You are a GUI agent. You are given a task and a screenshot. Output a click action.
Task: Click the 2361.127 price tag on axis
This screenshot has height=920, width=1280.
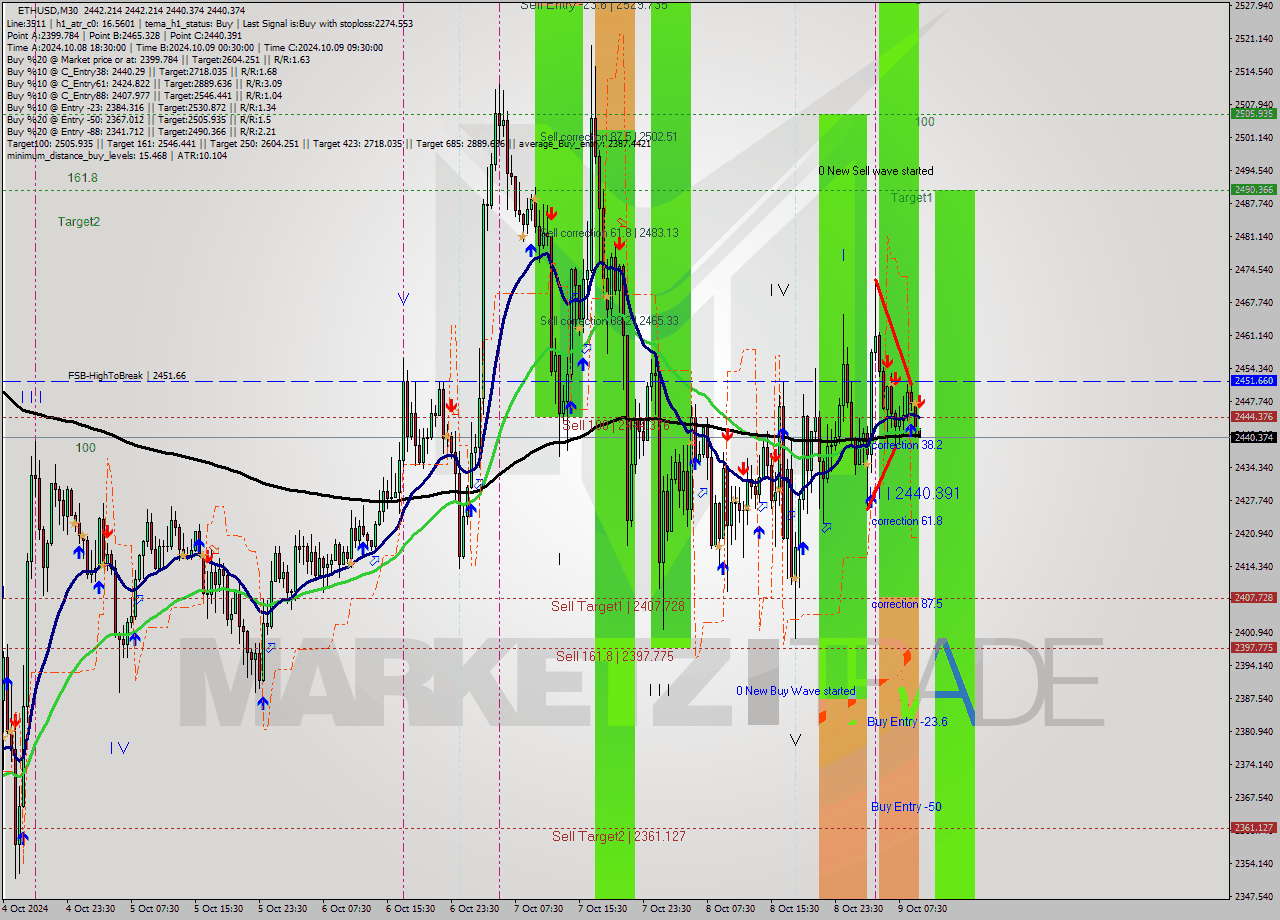pos(1253,828)
